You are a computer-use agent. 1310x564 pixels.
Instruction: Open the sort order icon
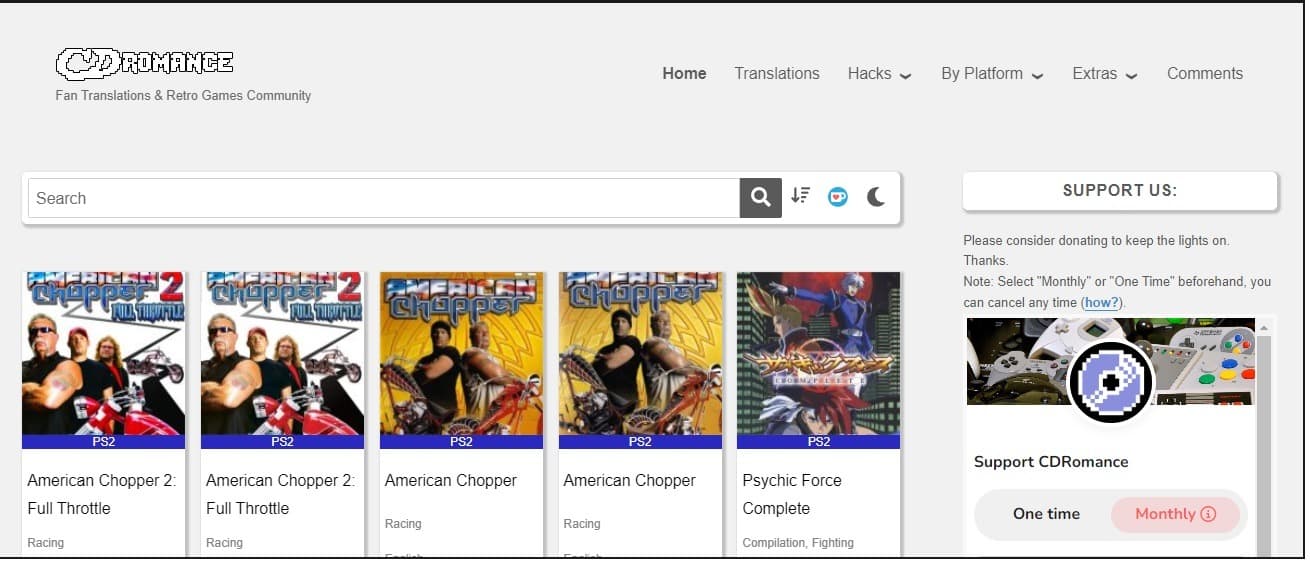(800, 196)
